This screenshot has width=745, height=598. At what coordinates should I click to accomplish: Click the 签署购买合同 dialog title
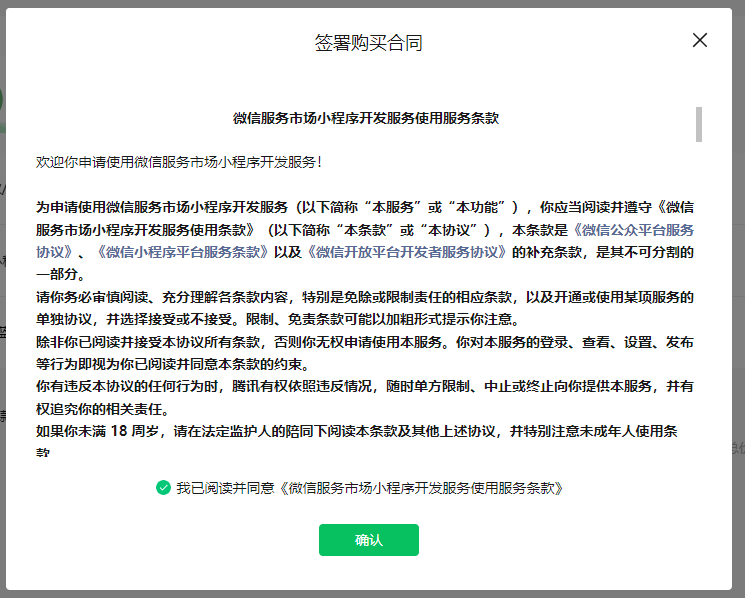pos(369,43)
